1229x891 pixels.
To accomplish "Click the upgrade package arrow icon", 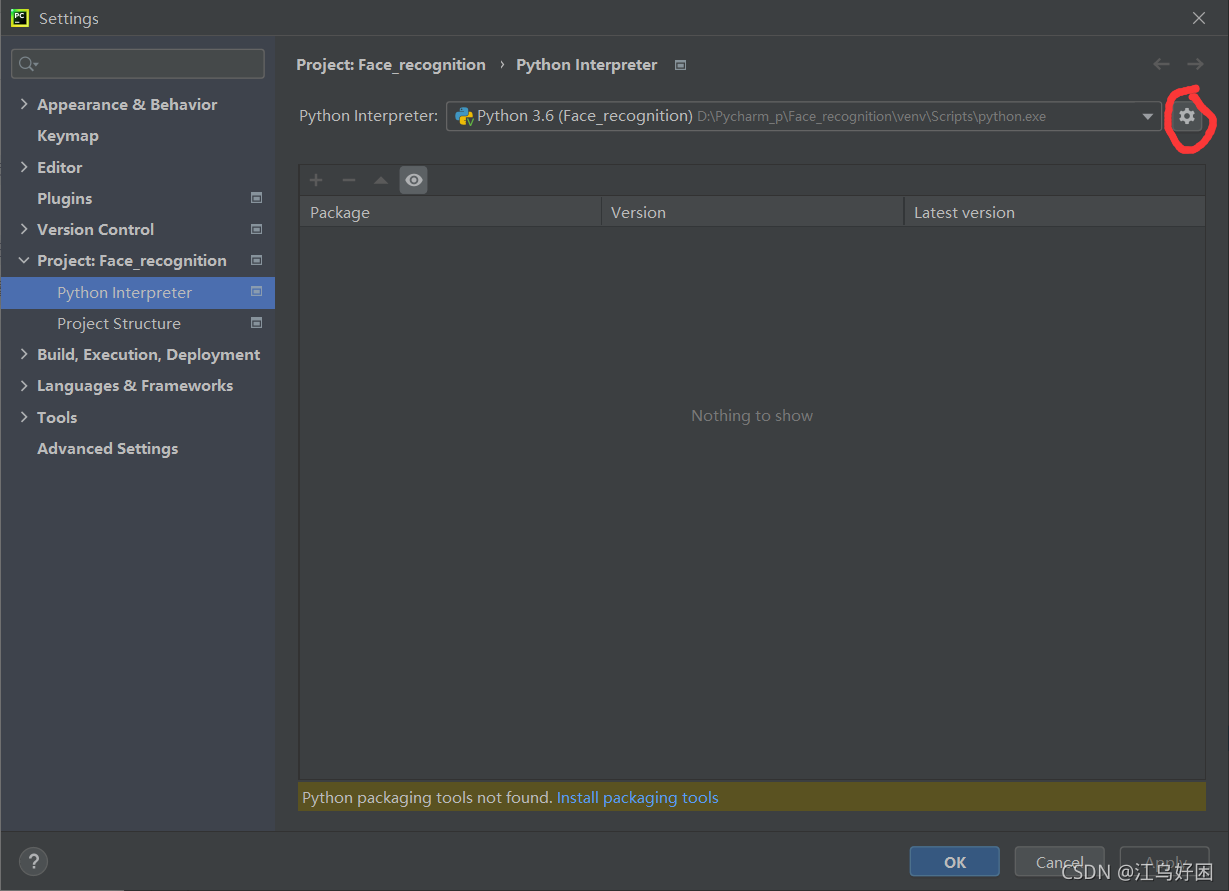I will tap(381, 180).
